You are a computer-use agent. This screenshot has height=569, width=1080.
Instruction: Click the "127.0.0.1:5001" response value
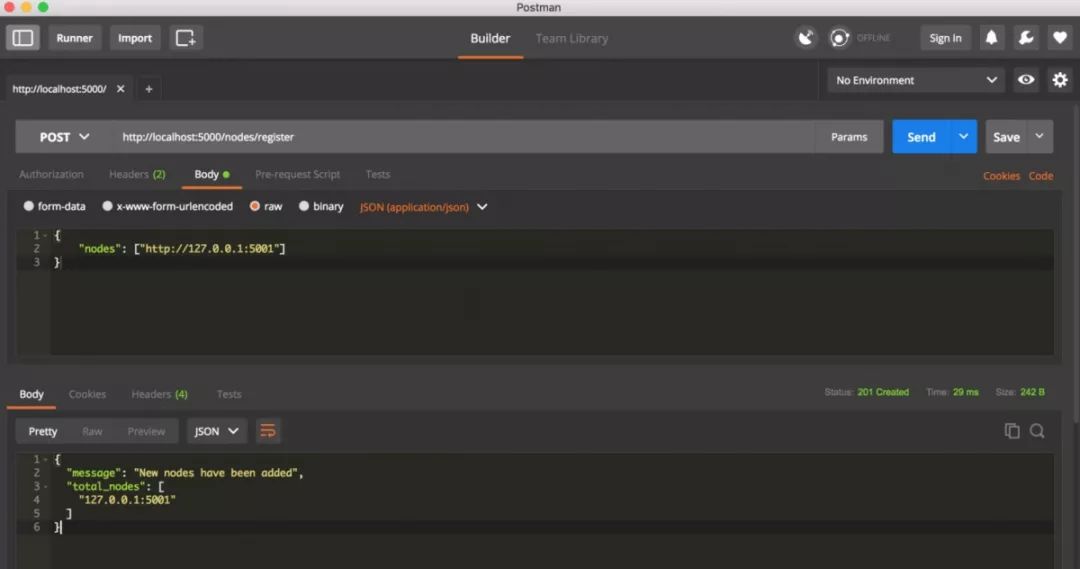pyautogui.click(x=127, y=499)
